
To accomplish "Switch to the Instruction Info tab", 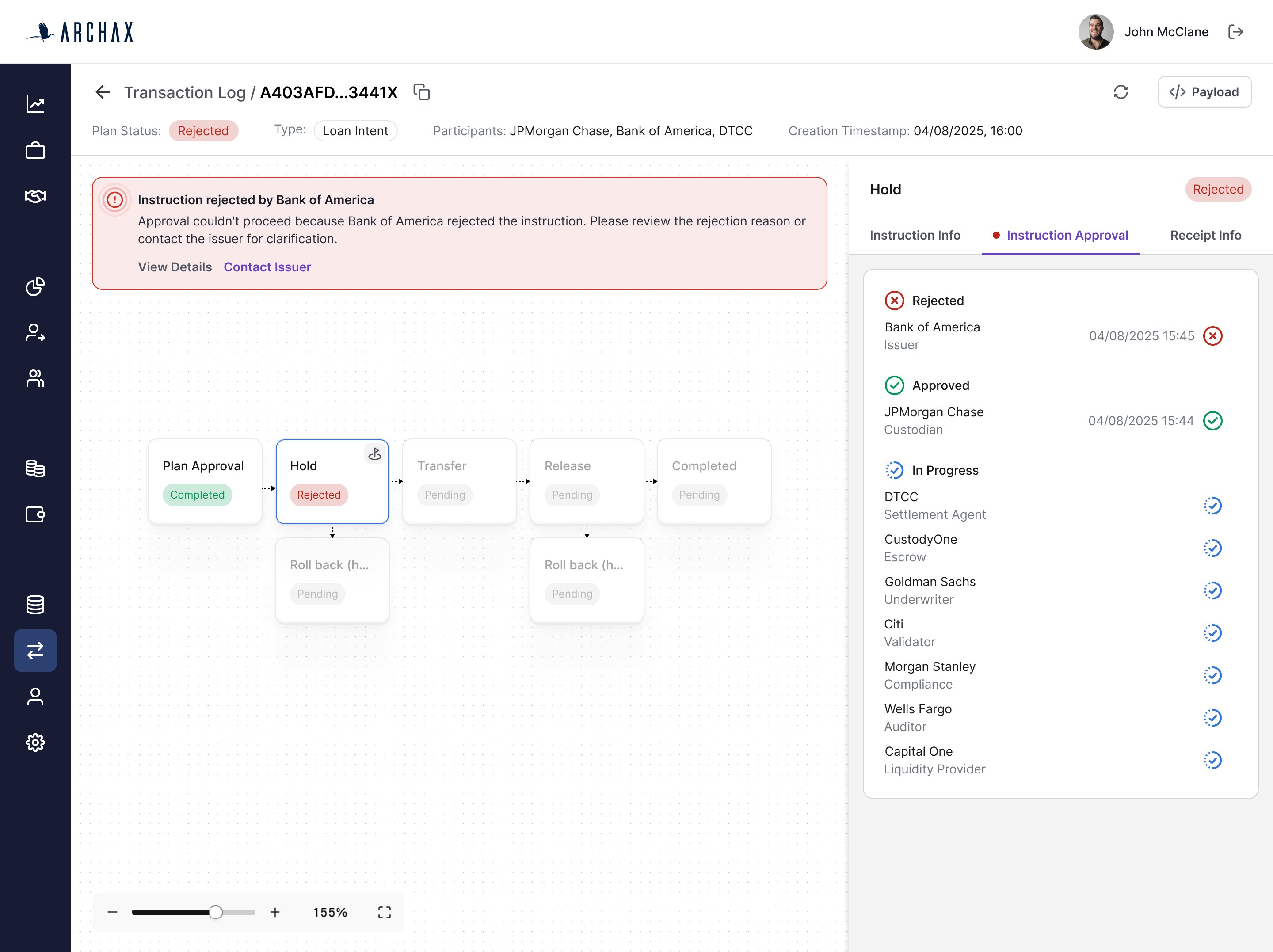I will (x=915, y=236).
